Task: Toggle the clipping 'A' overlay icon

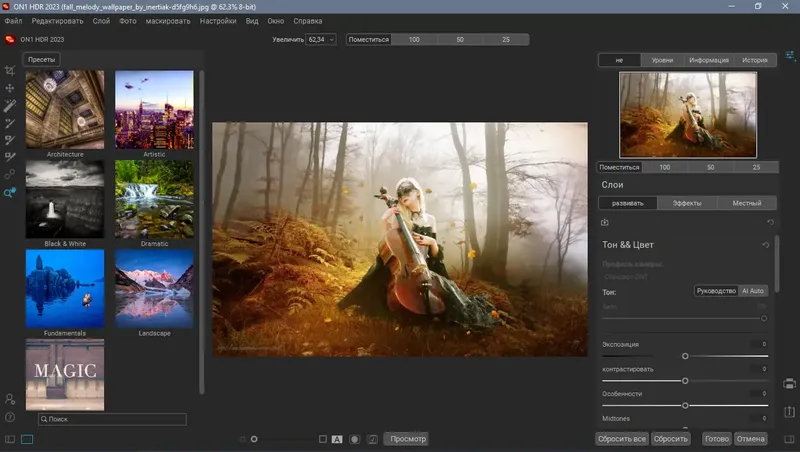Action: [337, 439]
